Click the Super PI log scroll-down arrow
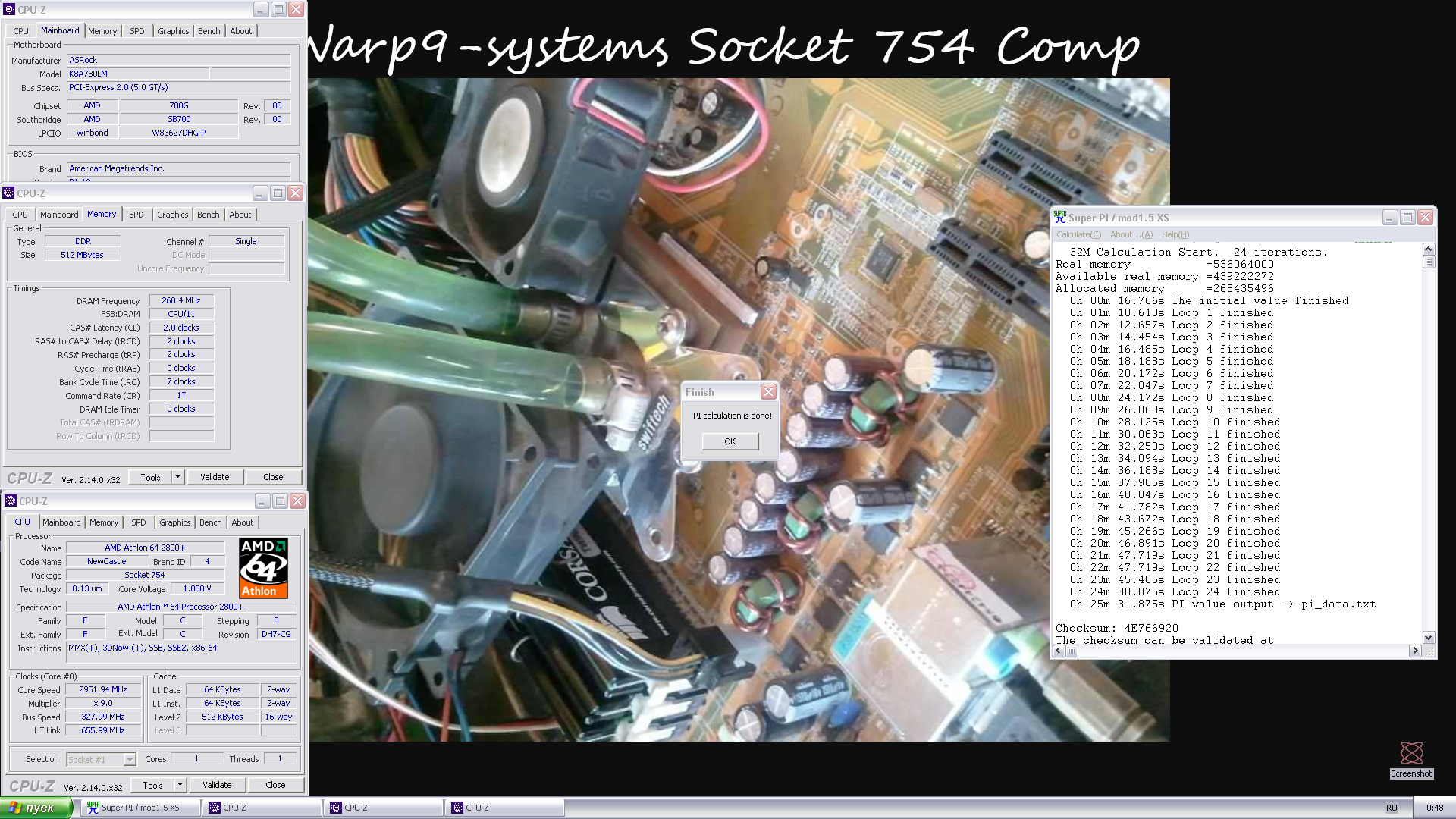The height and width of the screenshot is (819, 1456). [1429, 638]
